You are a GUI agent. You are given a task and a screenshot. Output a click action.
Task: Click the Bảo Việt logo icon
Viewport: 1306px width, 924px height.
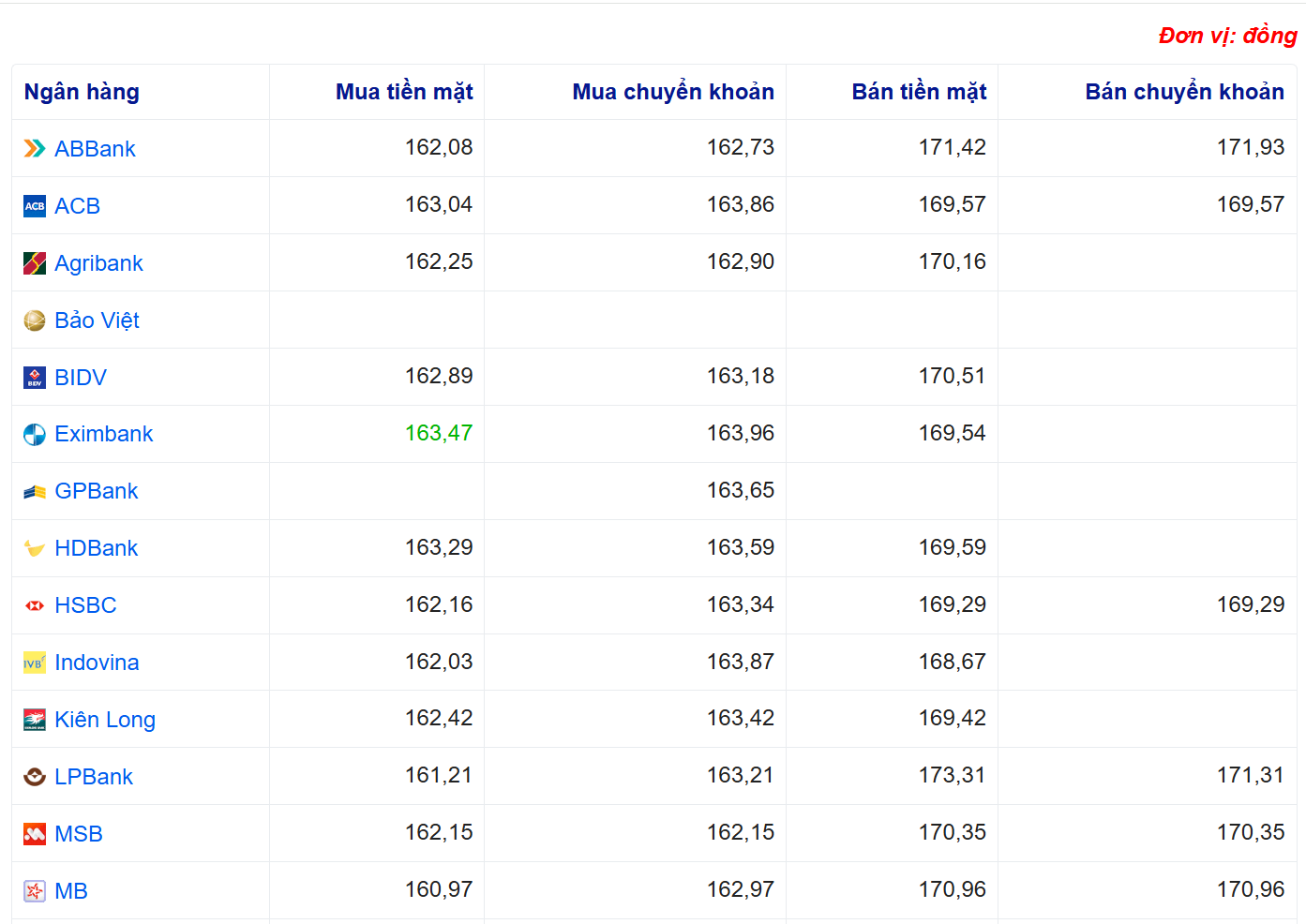tap(35, 320)
